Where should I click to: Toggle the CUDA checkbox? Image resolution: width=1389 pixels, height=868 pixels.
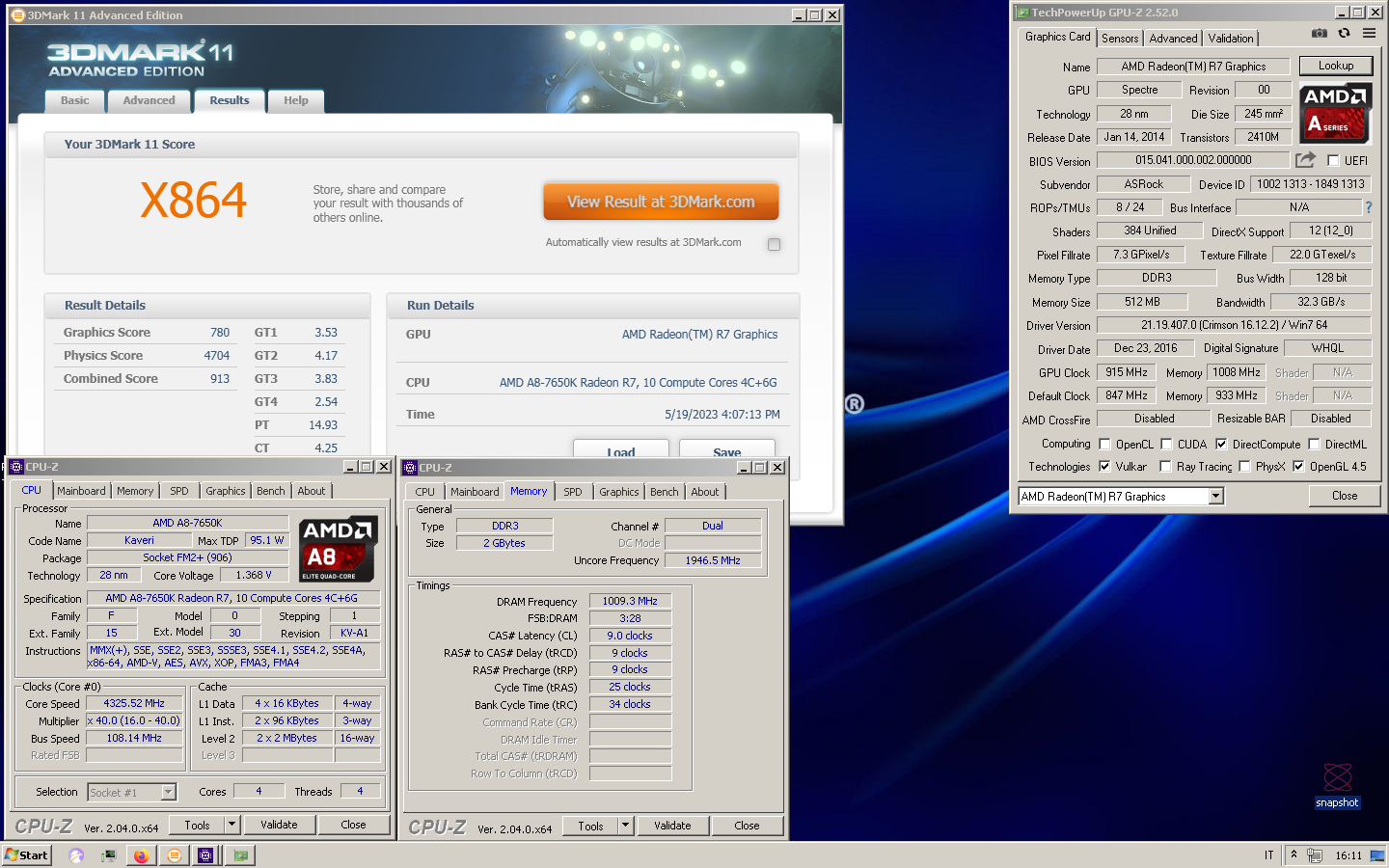click(x=1166, y=445)
